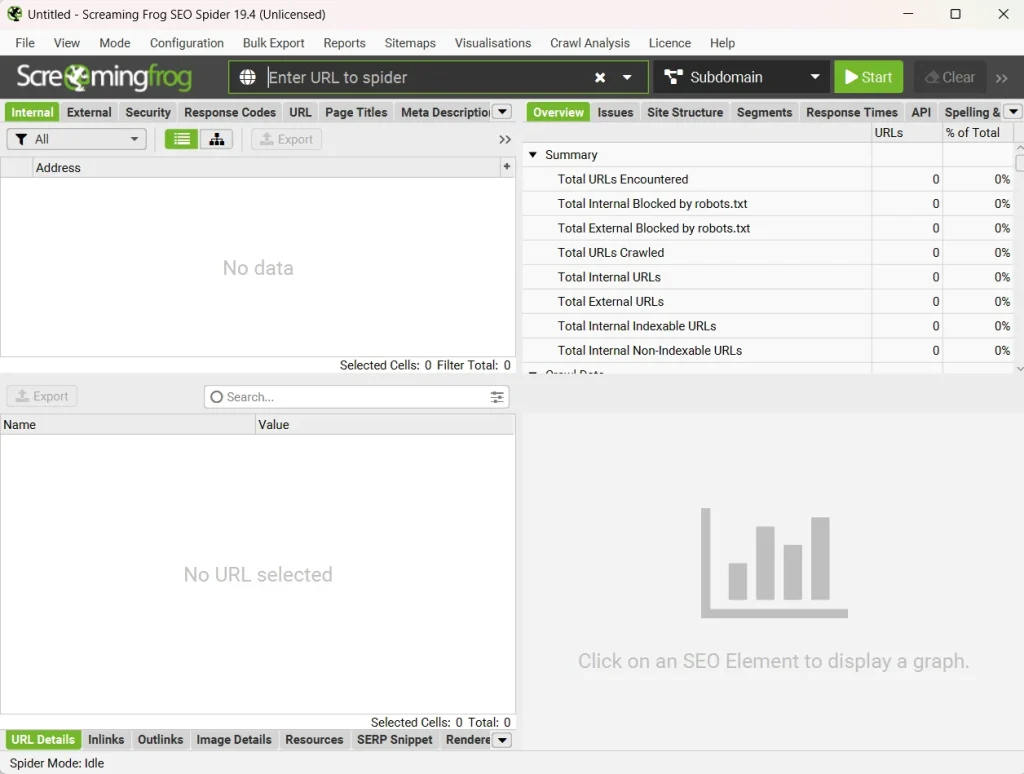Select the URL tab

pyautogui.click(x=300, y=112)
